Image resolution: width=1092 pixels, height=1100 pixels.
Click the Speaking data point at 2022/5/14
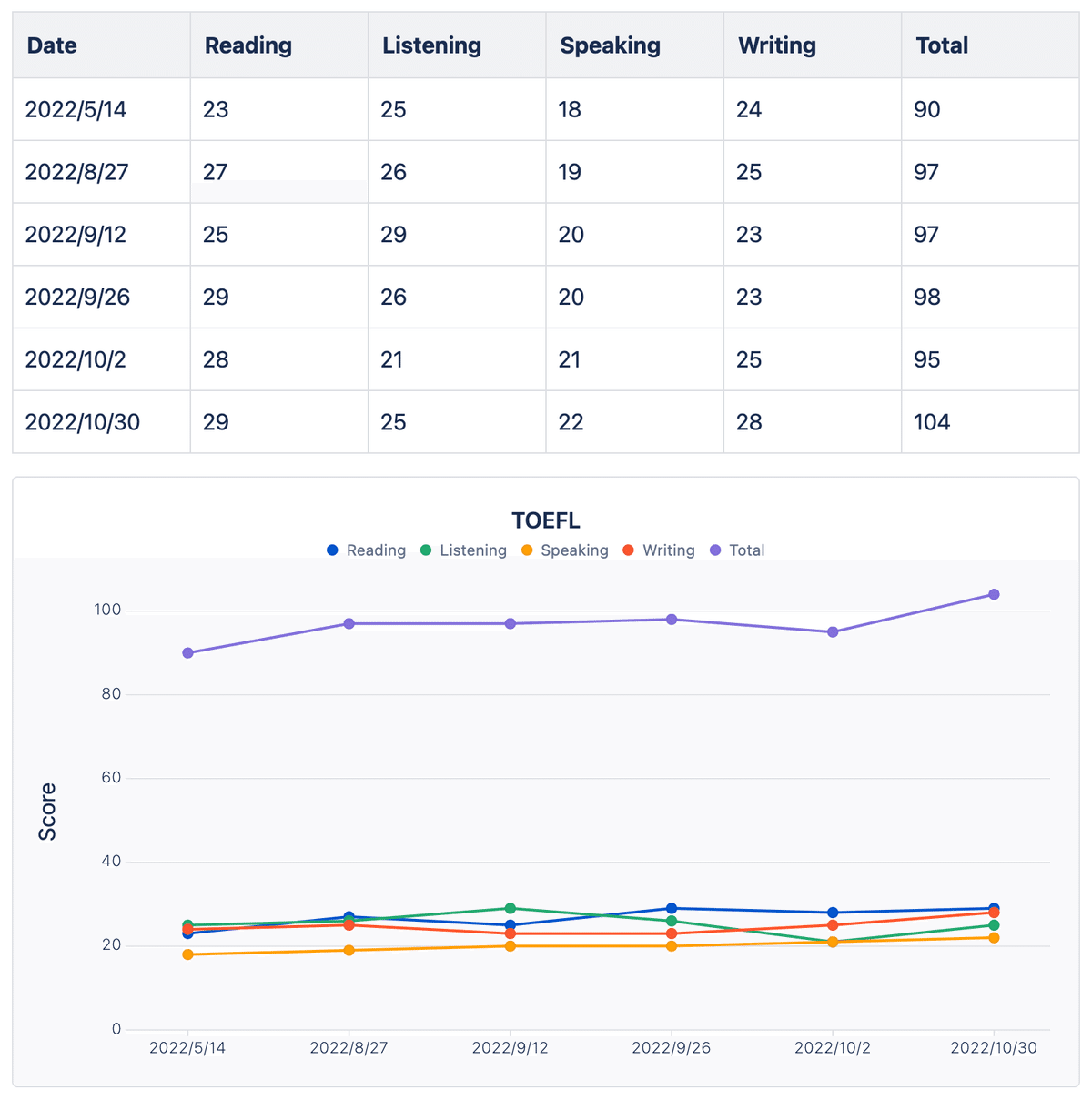click(x=187, y=954)
